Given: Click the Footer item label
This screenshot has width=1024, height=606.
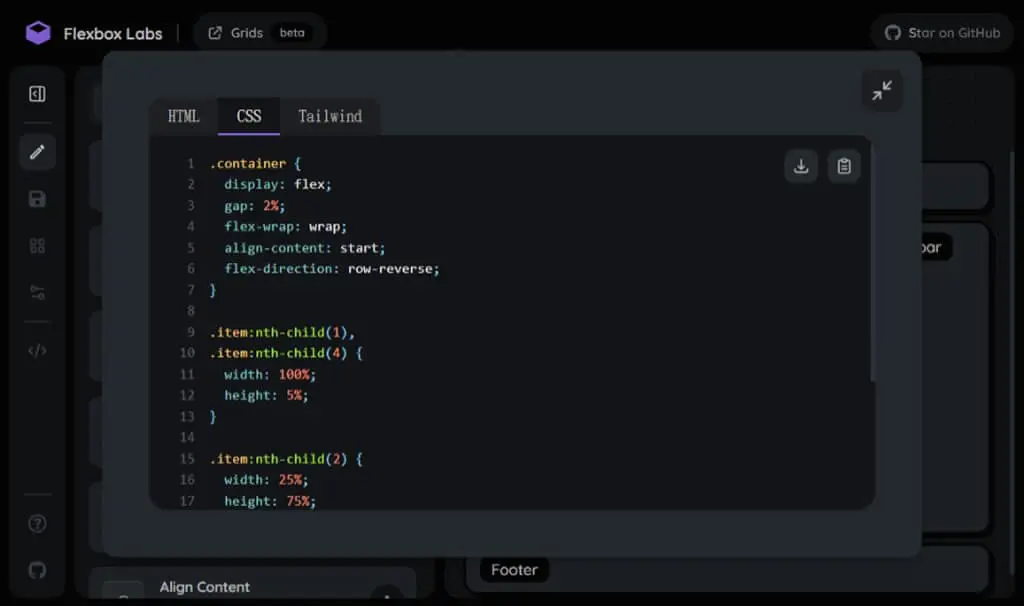Looking at the screenshot, I should [514, 570].
